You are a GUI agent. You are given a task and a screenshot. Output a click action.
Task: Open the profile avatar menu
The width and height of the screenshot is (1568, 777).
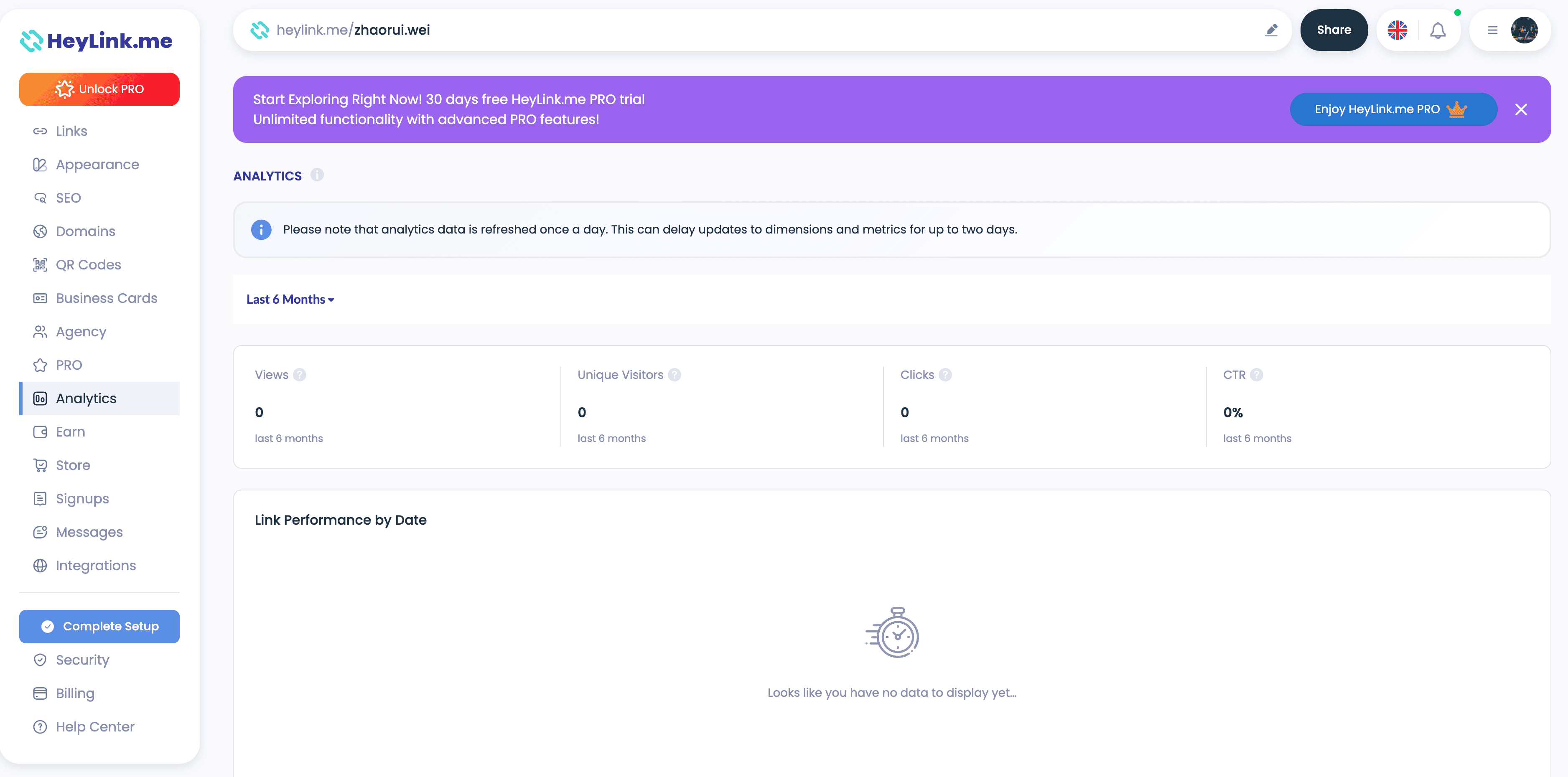point(1524,30)
